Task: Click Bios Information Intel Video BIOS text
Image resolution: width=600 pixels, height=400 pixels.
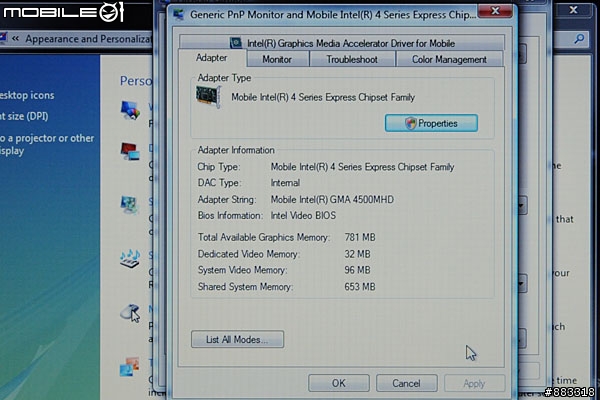Action: coord(303,216)
